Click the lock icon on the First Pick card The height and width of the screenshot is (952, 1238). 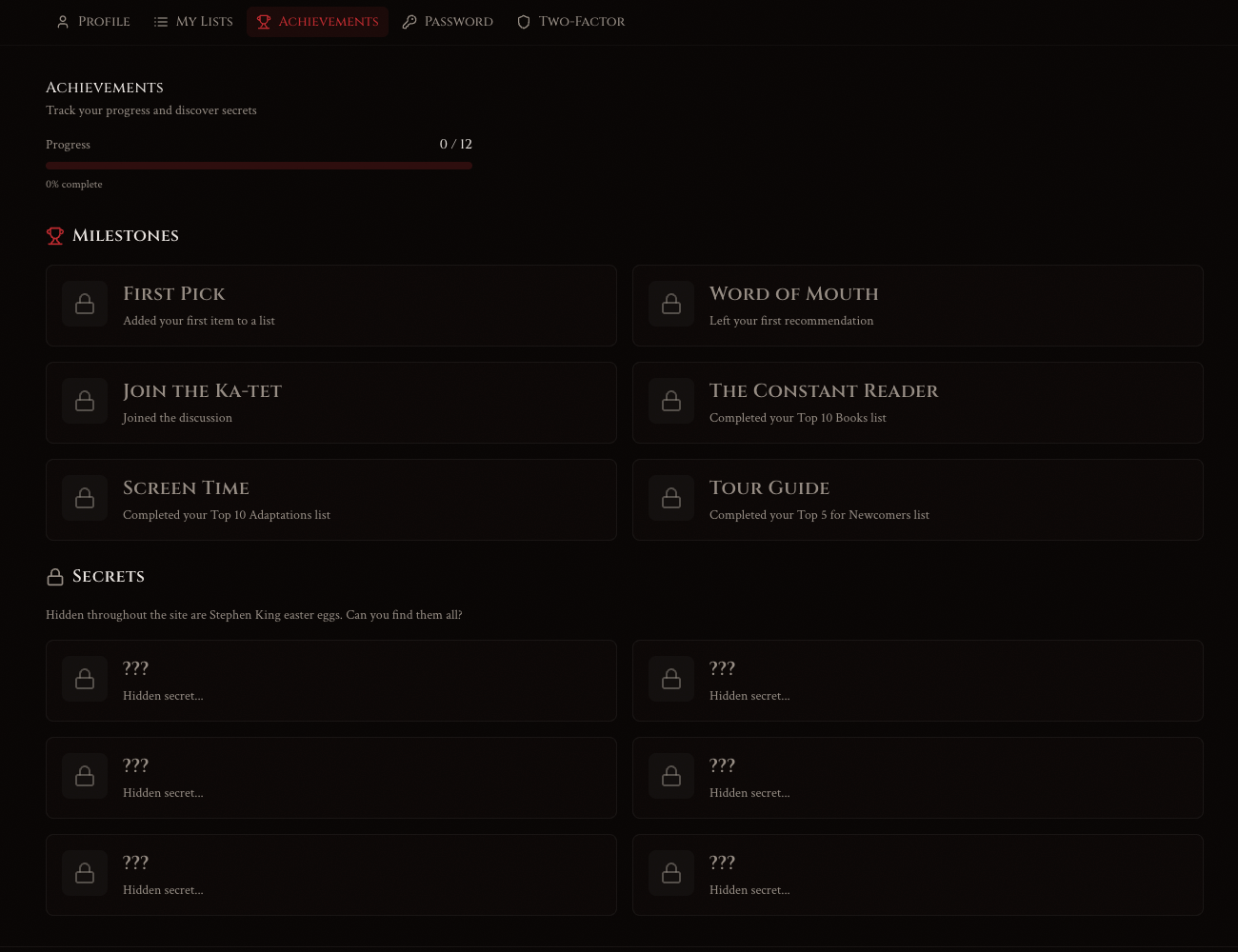pos(85,304)
